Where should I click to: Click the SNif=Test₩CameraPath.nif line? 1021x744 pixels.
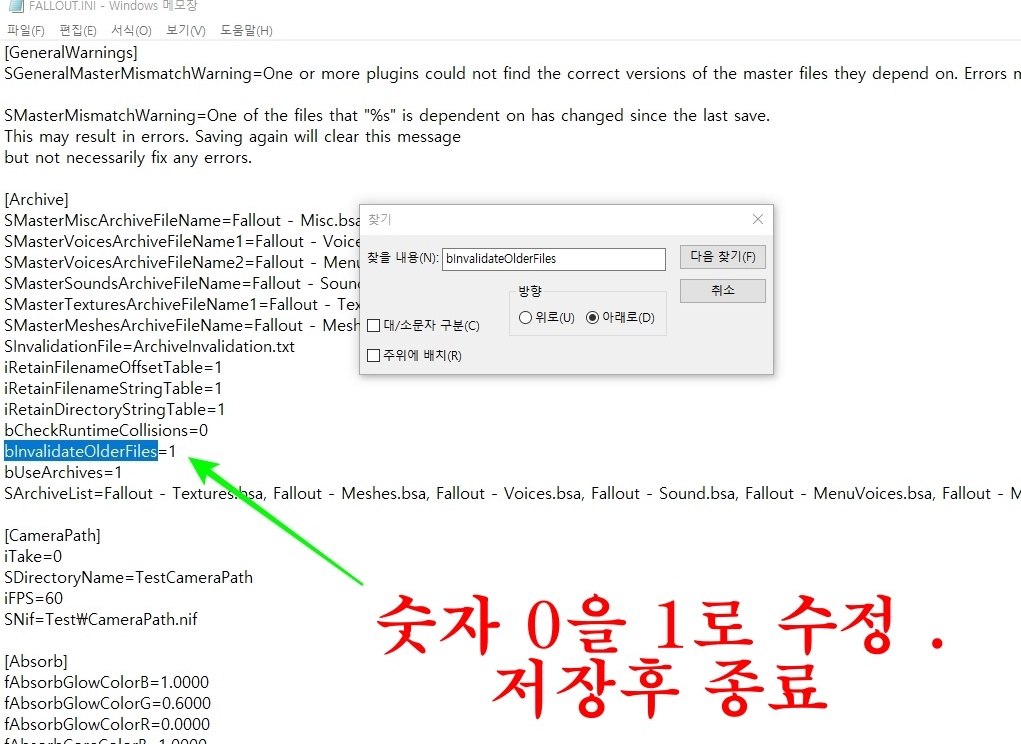pyautogui.click(x=100, y=619)
